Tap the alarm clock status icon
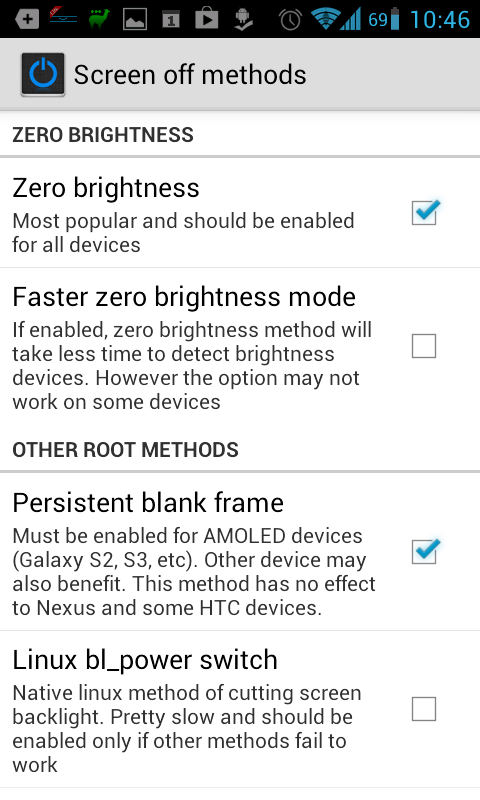This screenshot has width=480, height=800. [x=290, y=19]
